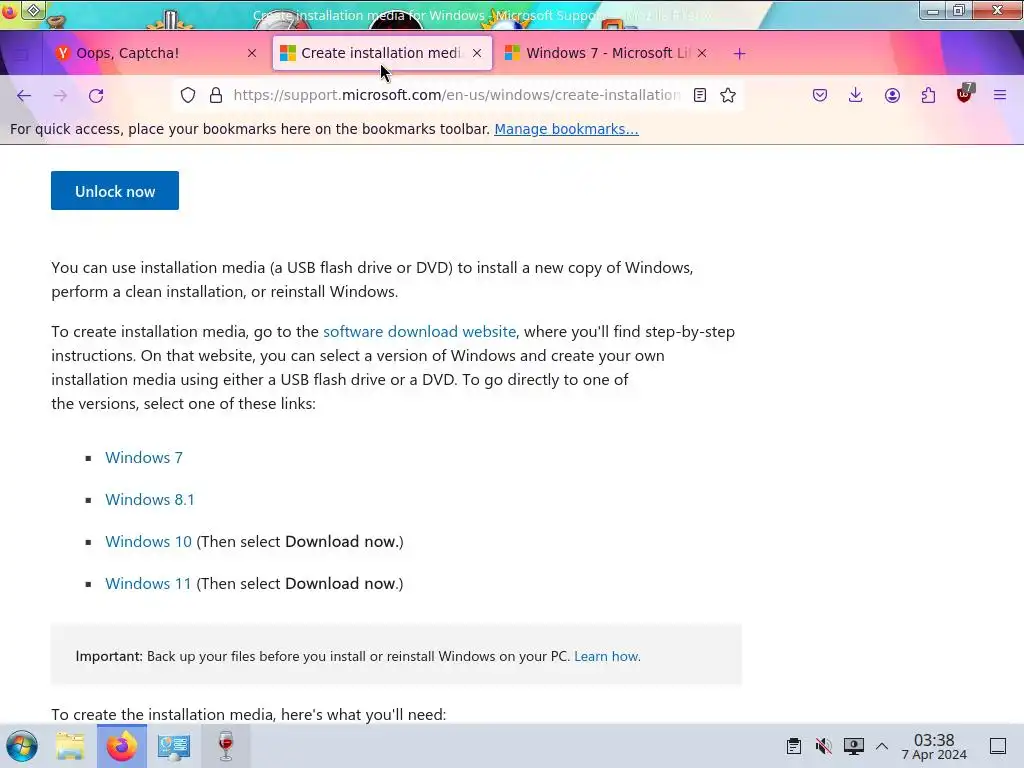Click the Manage bookmarks link
Image resolution: width=1024 pixels, height=768 pixels.
click(566, 129)
